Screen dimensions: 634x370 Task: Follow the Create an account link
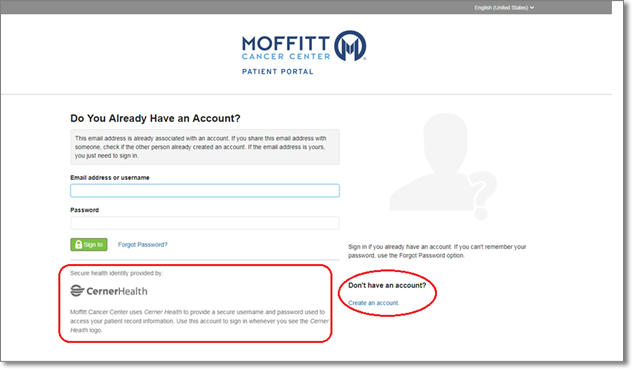click(374, 303)
